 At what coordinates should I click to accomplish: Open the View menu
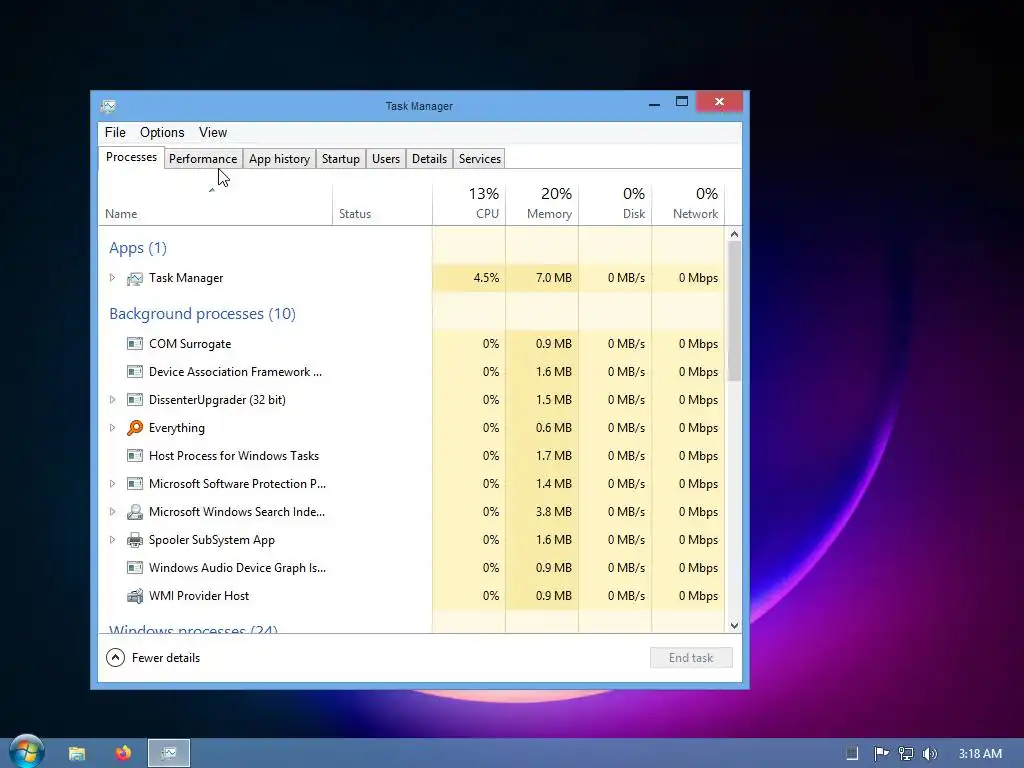point(213,133)
